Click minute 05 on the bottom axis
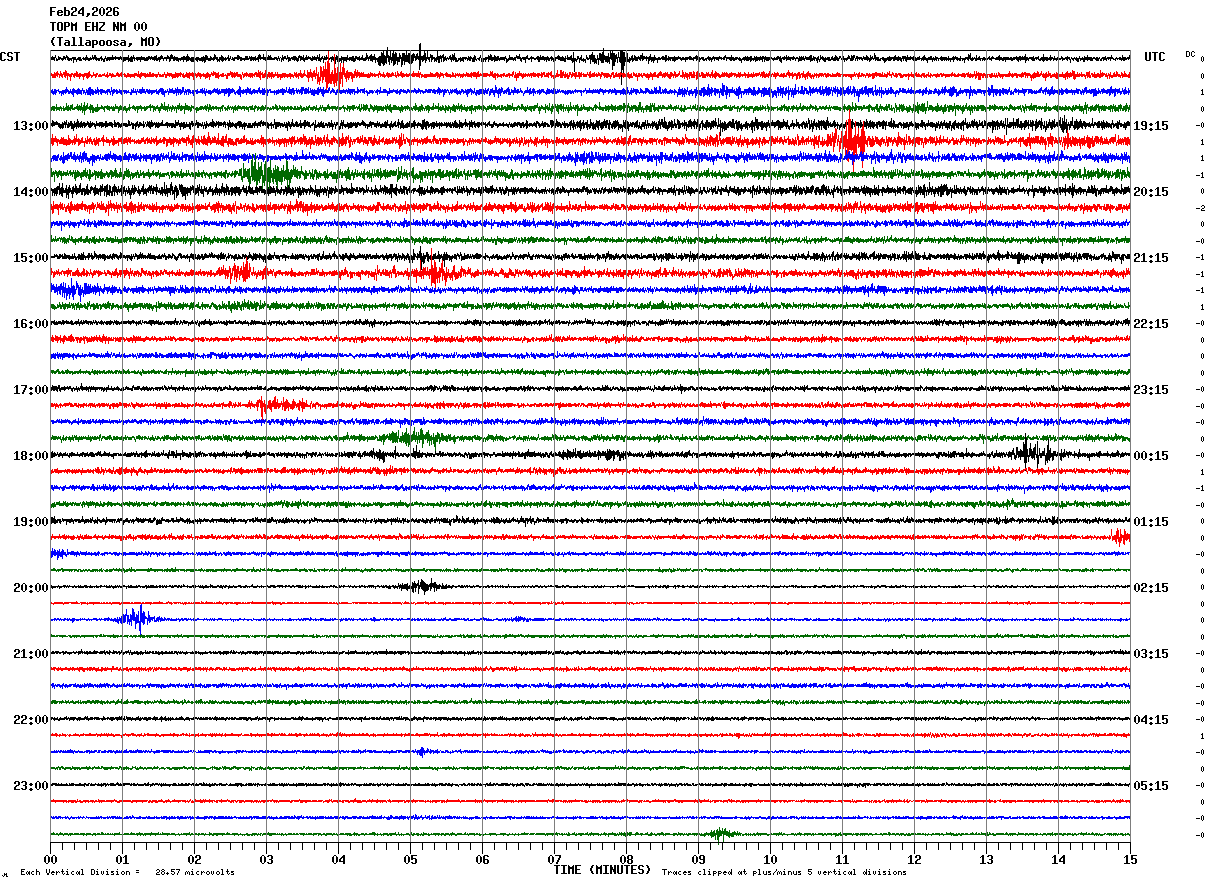 (x=410, y=859)
